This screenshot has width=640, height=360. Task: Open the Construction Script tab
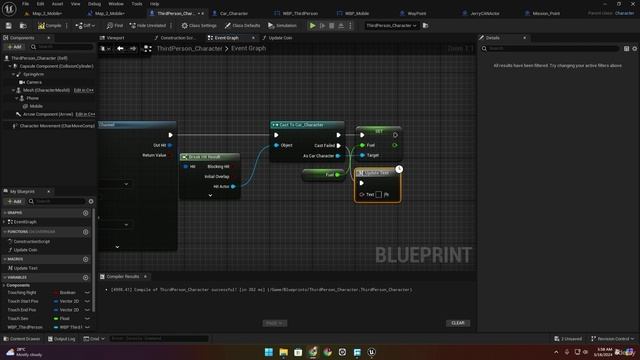pos(178,38)
